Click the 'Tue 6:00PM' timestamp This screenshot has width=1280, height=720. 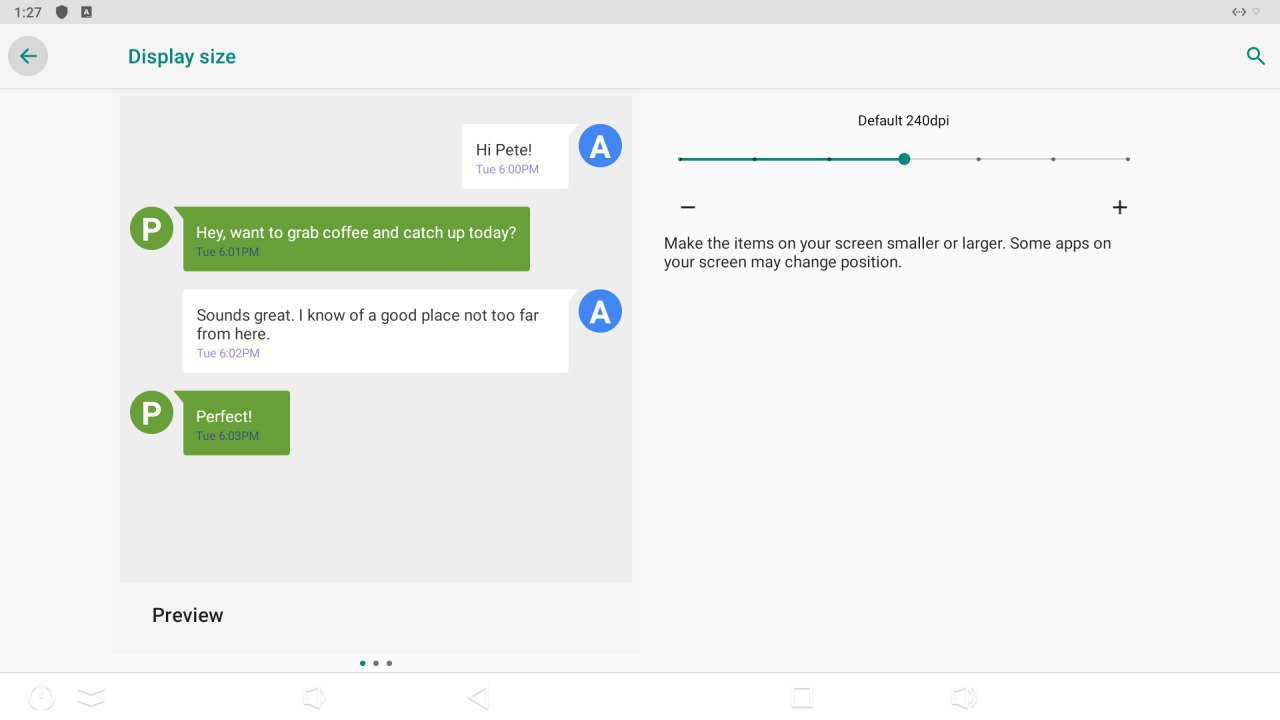pyautogui.click(x=507, y=170)
